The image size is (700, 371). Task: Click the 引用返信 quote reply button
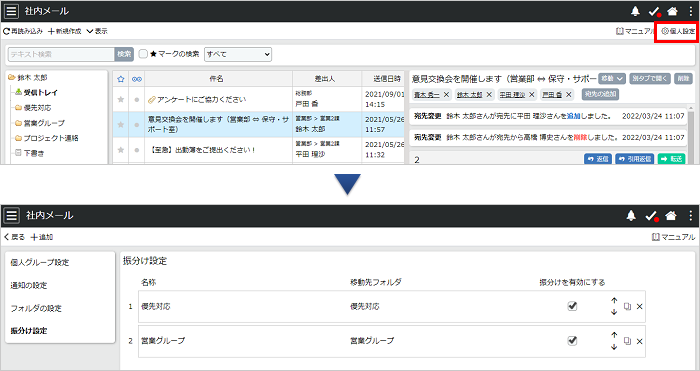(634, 159)
